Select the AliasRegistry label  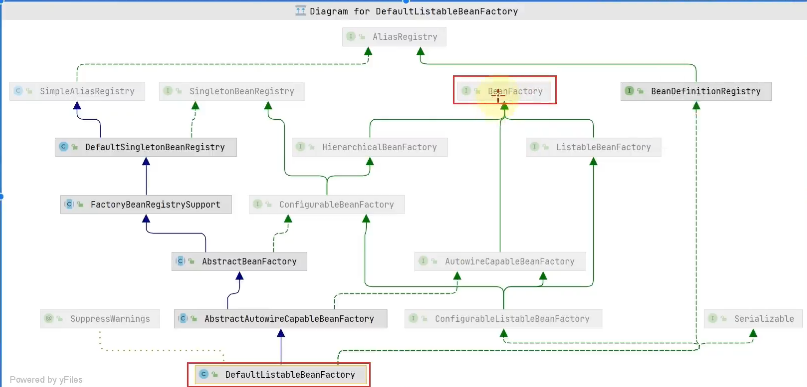point(404,37)
